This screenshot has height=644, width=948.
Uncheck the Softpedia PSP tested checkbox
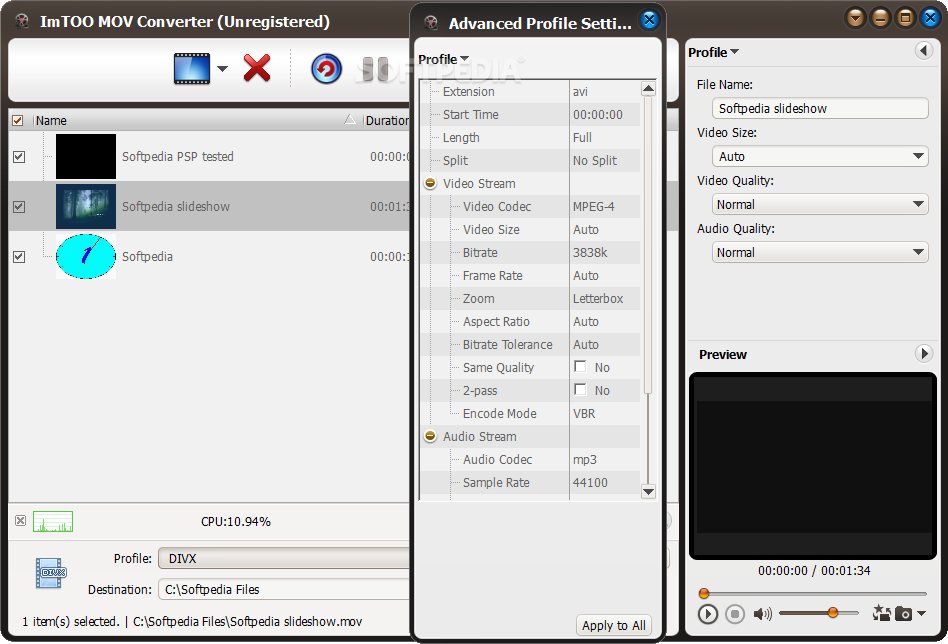pyautogui.click(x=19, y=157)
